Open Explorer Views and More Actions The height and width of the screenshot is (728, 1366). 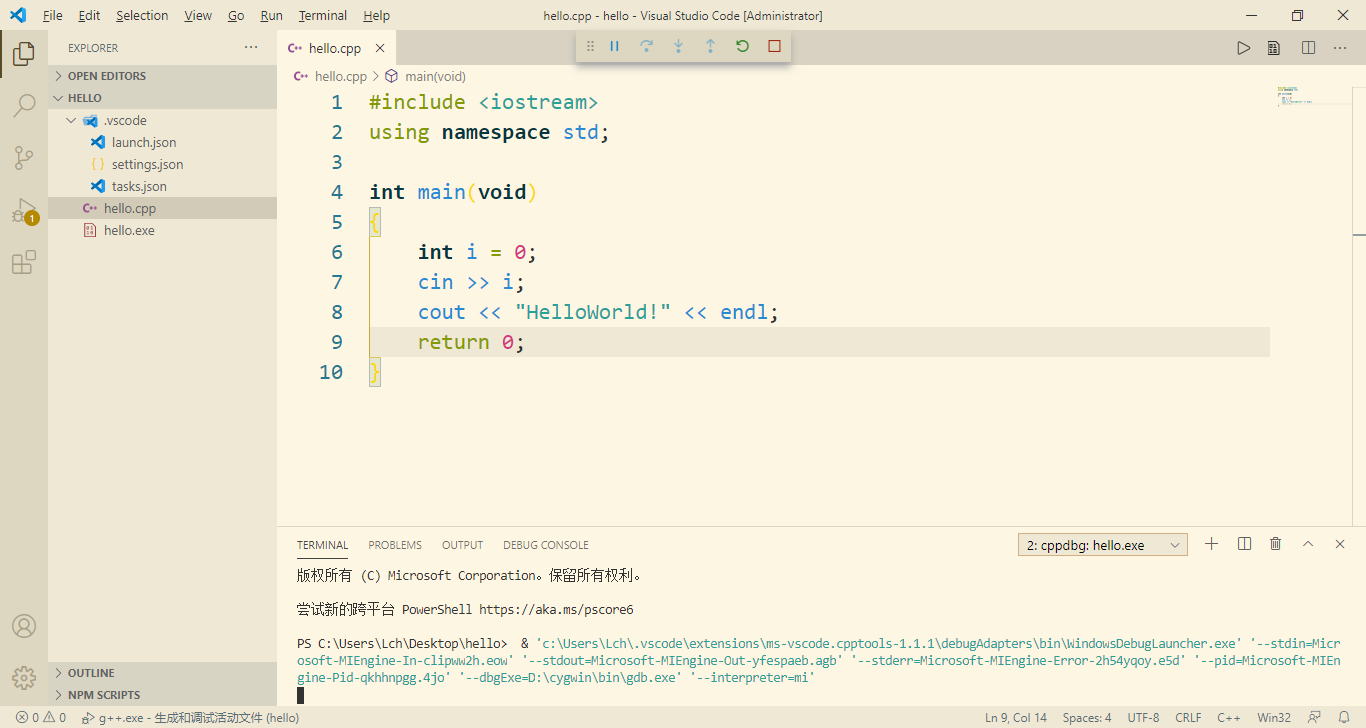tap(251, 48)
